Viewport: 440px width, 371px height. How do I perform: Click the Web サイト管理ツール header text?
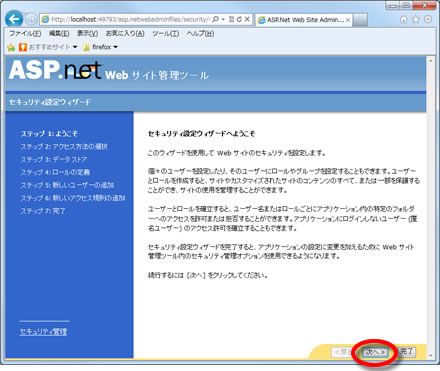point(157,75)
